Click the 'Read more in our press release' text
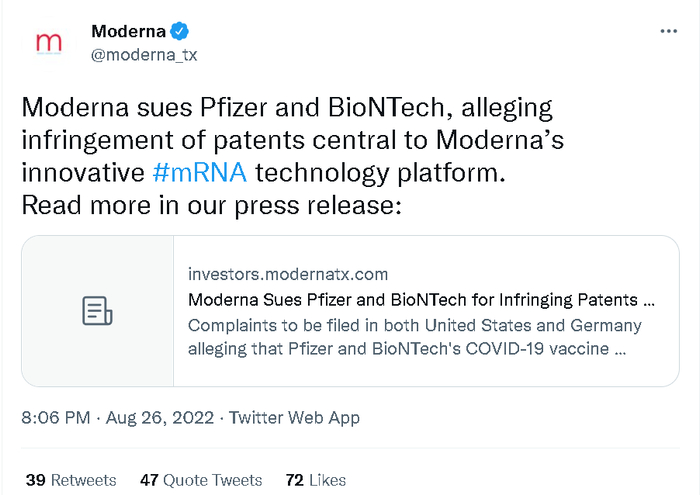Screen dimensions: 700x495 [x=211, y=206]
